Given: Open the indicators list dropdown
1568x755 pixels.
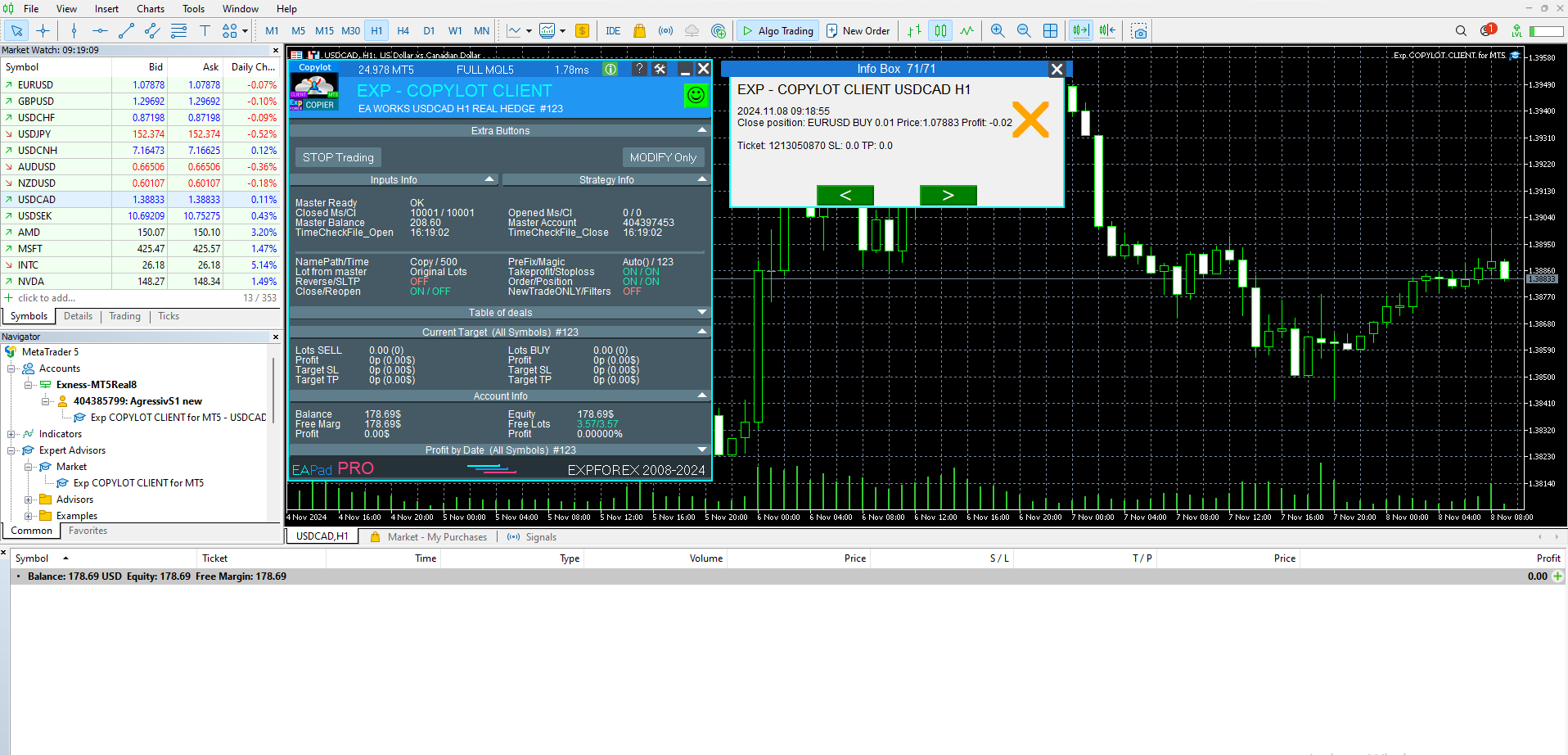Looking at the screenshot, I should coord(552,31).
